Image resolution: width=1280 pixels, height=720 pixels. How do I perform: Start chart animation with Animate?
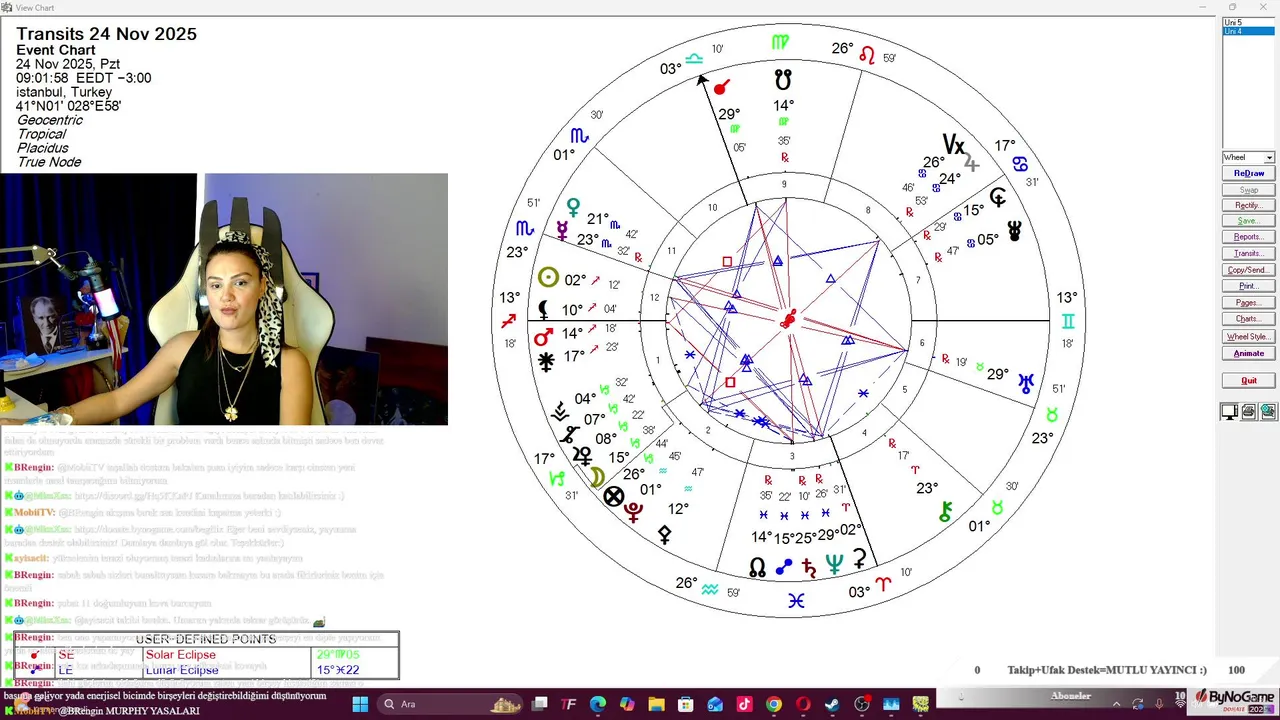pos(1248,353)
